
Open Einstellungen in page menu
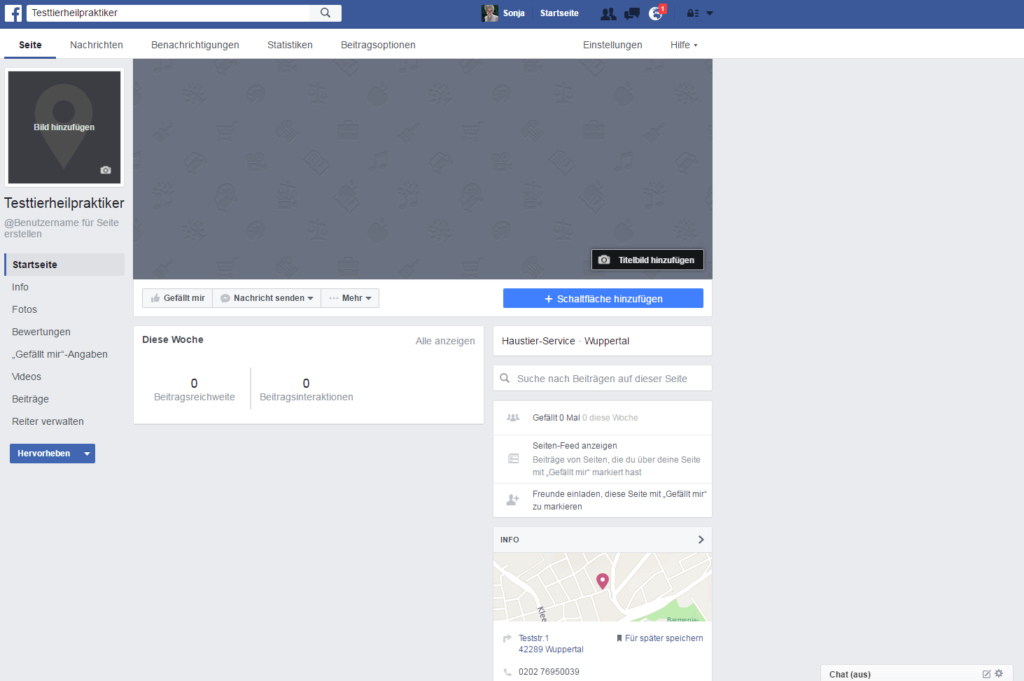coord(613,45)
